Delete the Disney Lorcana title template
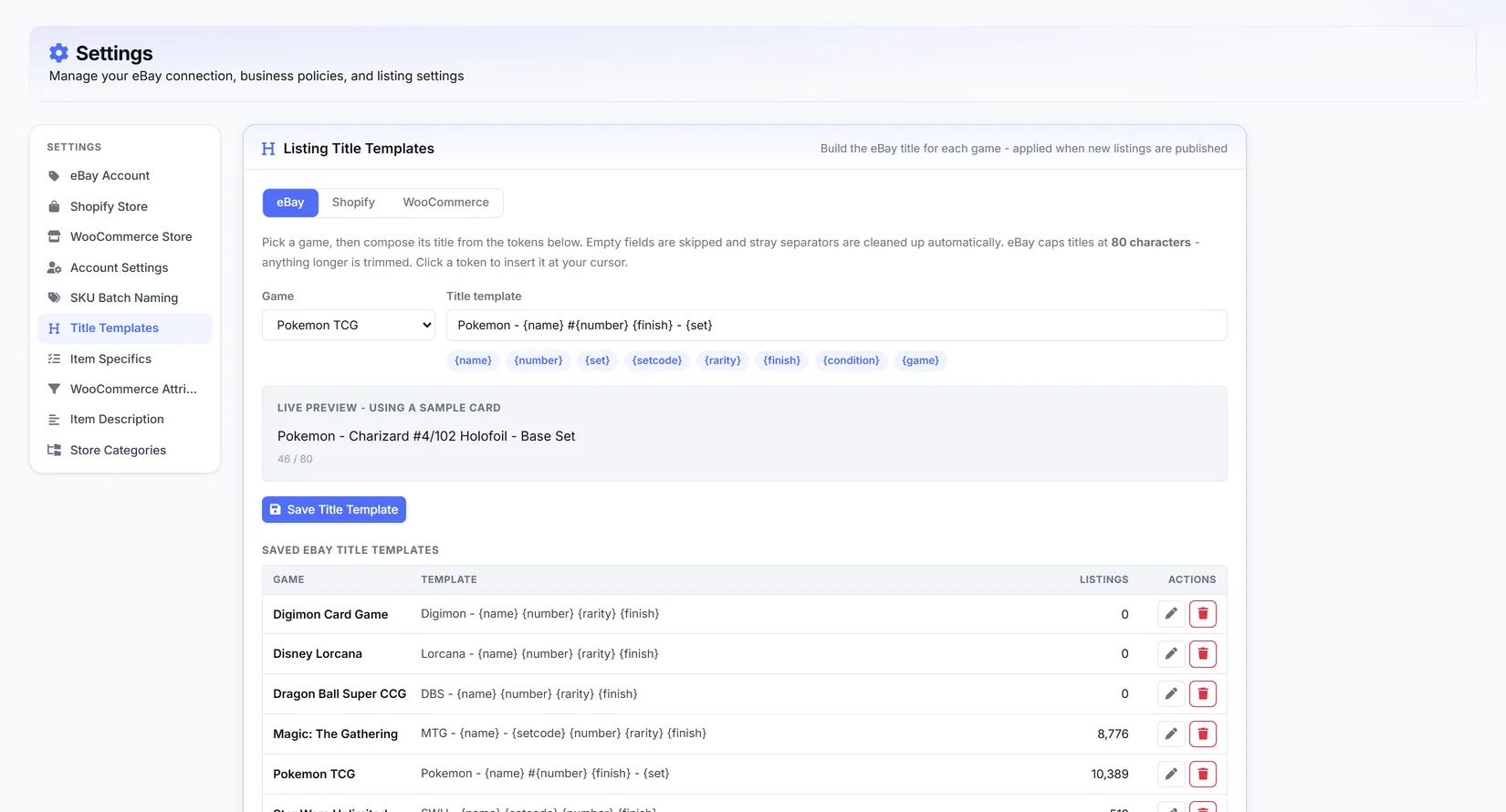This screenshot has height=812, width=1506. coord(1203,654)
